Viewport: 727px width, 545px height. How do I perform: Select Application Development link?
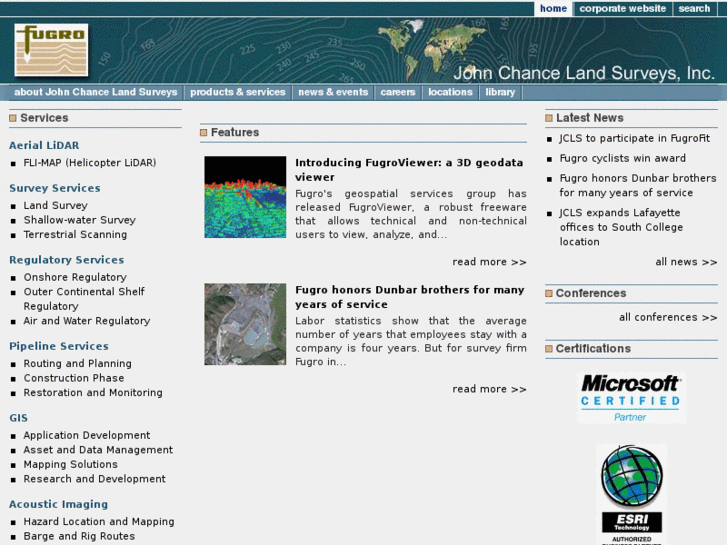coord(87,436)
